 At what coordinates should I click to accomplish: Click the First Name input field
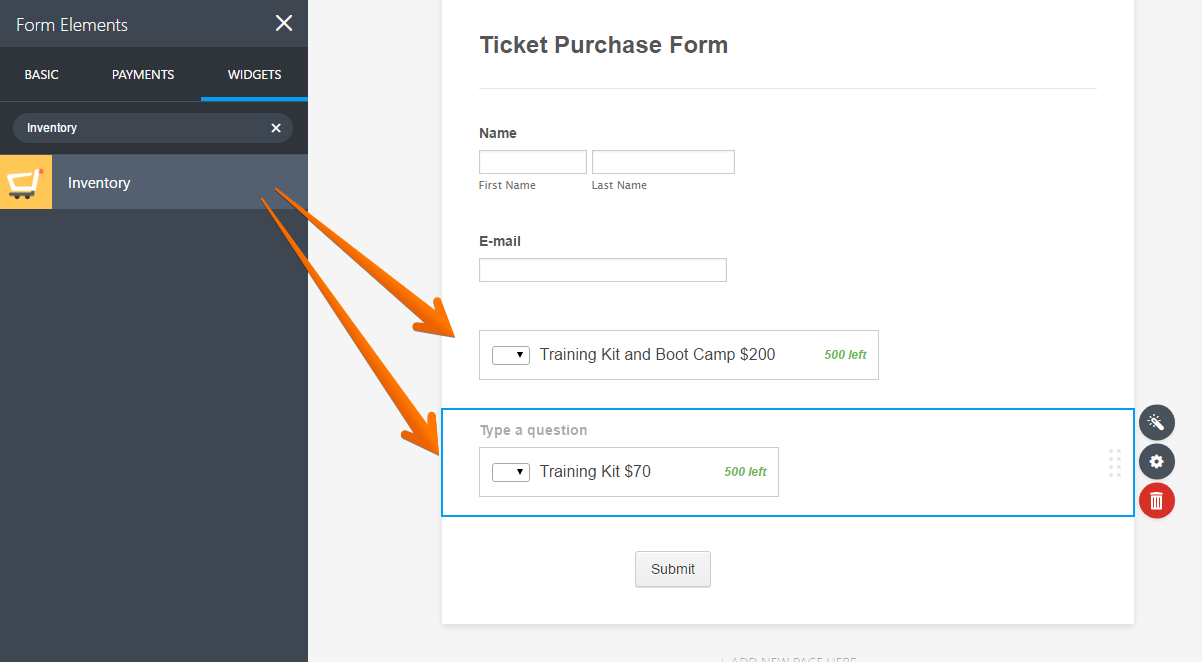click(x=533, y=162)
